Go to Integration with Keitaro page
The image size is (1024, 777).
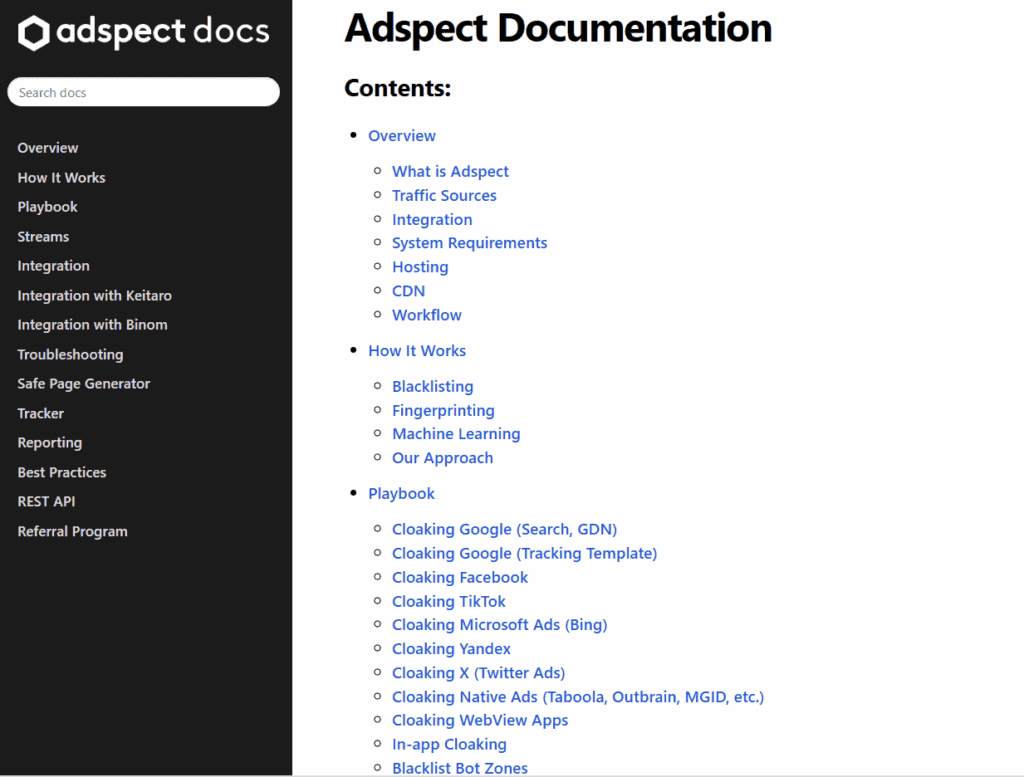[94, 296]
